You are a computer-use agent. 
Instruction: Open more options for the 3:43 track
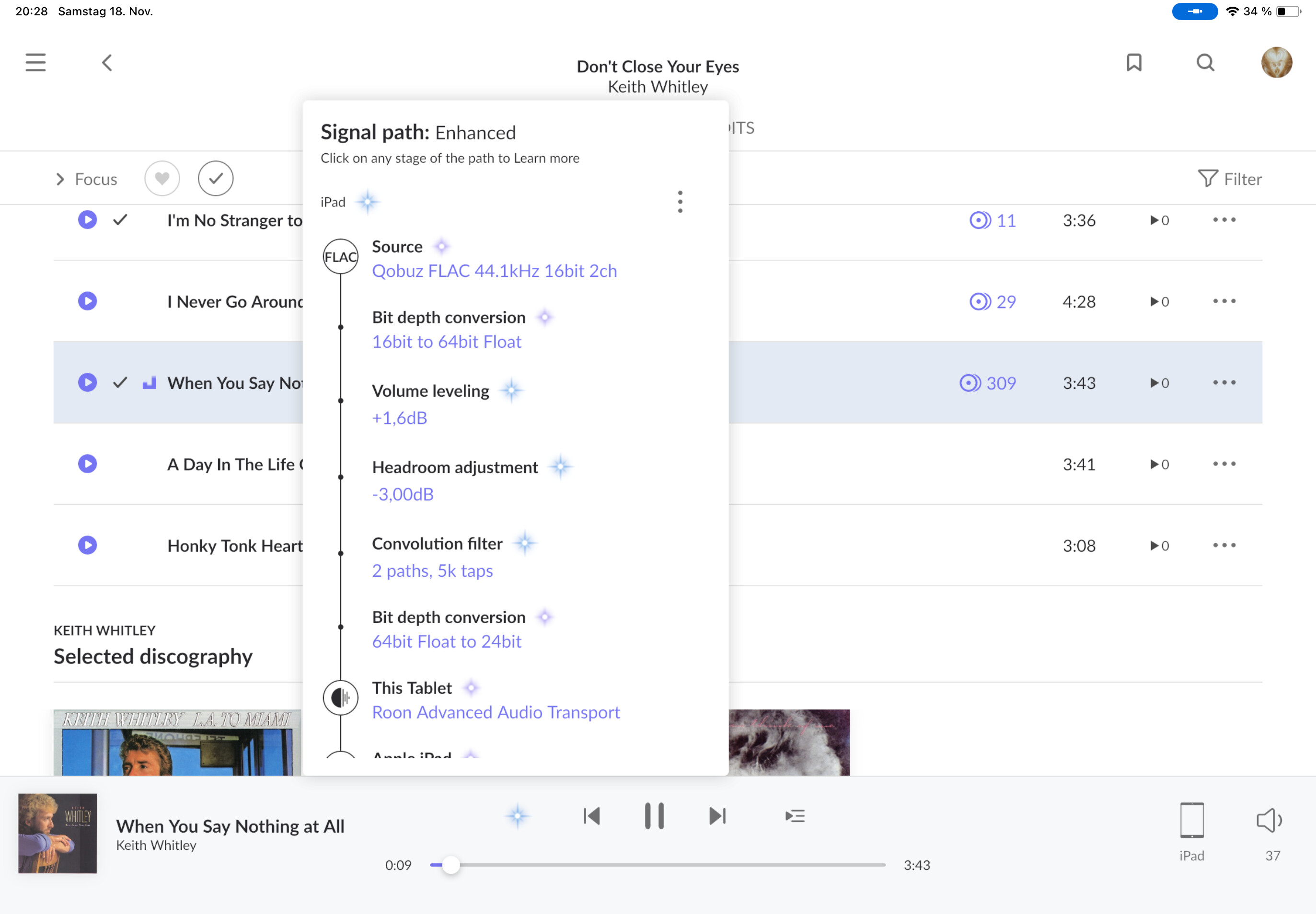(x=1224, y=383)
